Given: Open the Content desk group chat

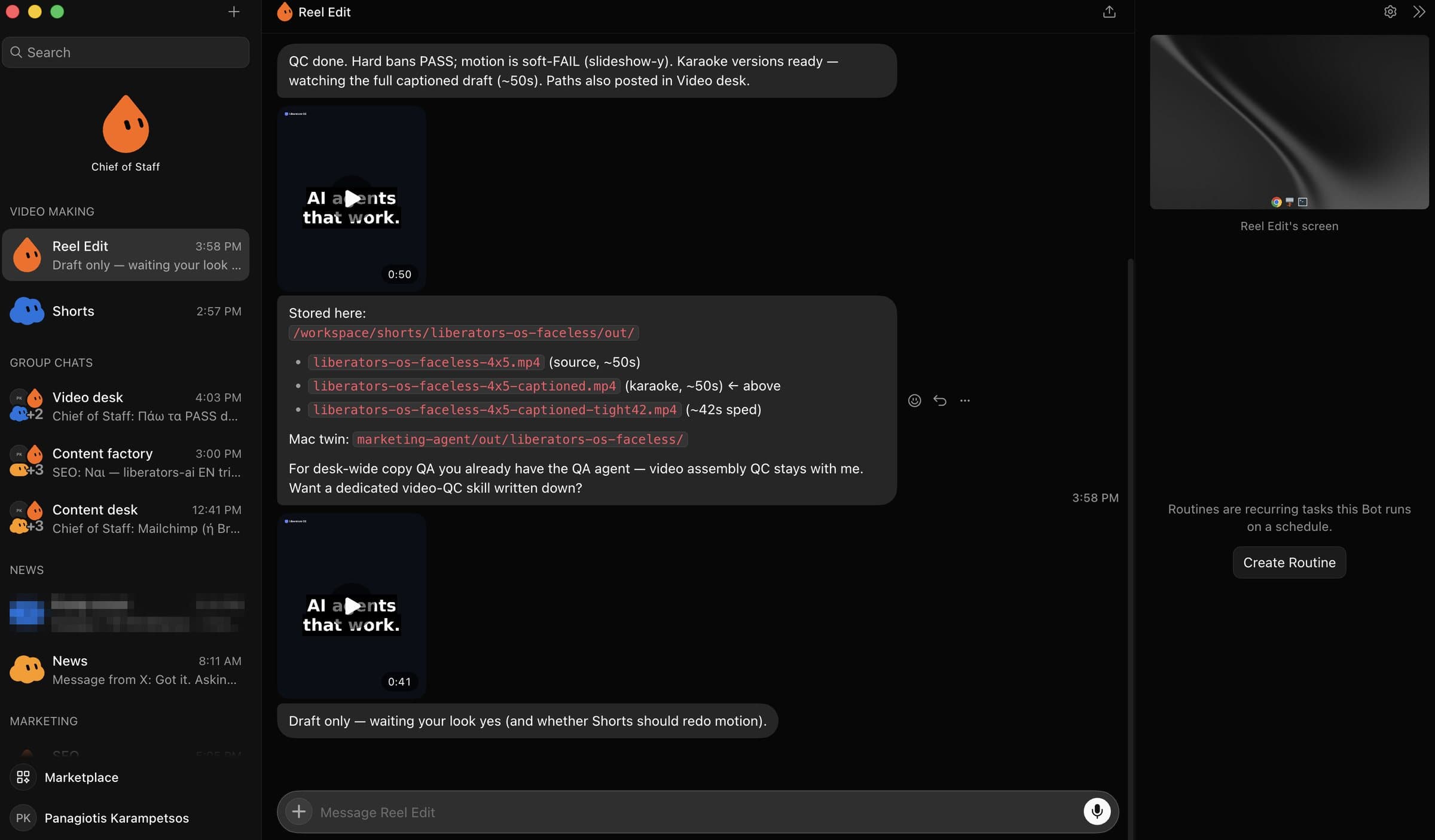Looking at the screenshot, I should pos(126,518).
